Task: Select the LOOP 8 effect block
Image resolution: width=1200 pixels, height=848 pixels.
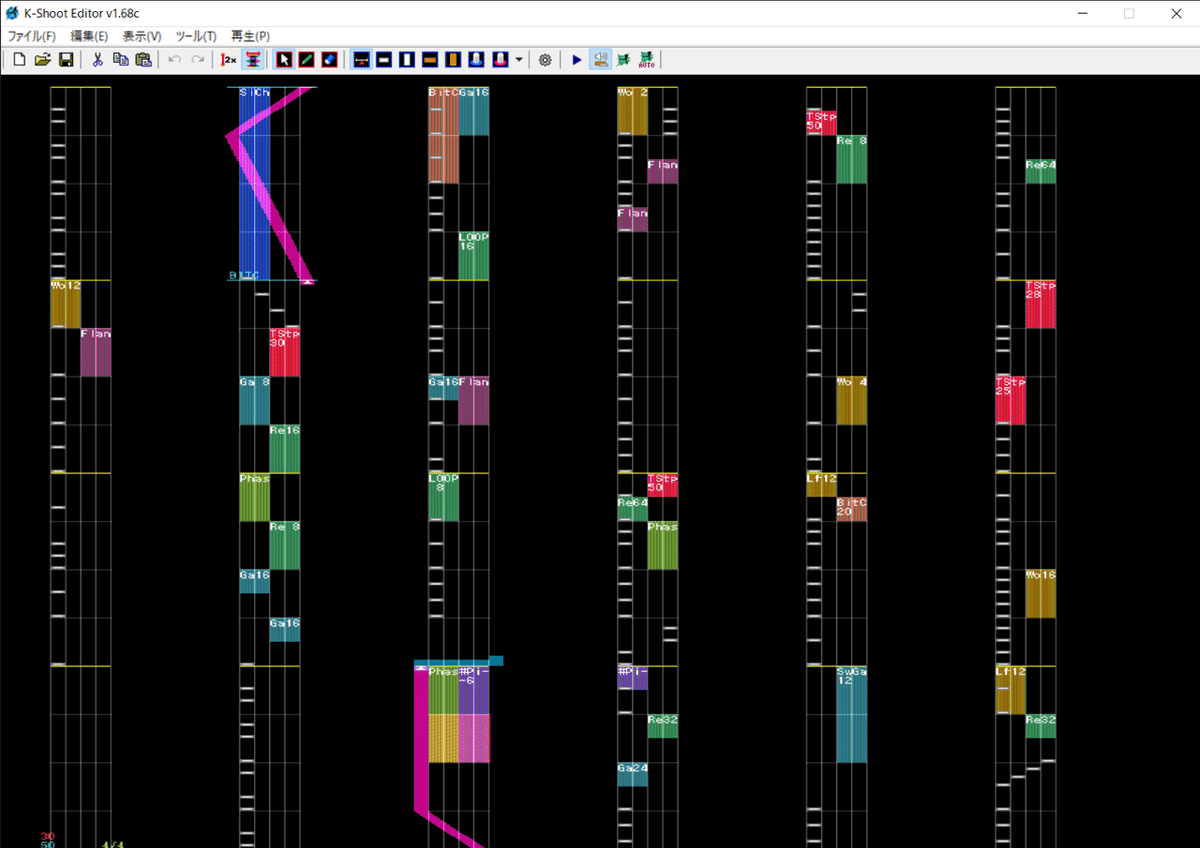Action: pyautogui.click(x=444, y=497)
